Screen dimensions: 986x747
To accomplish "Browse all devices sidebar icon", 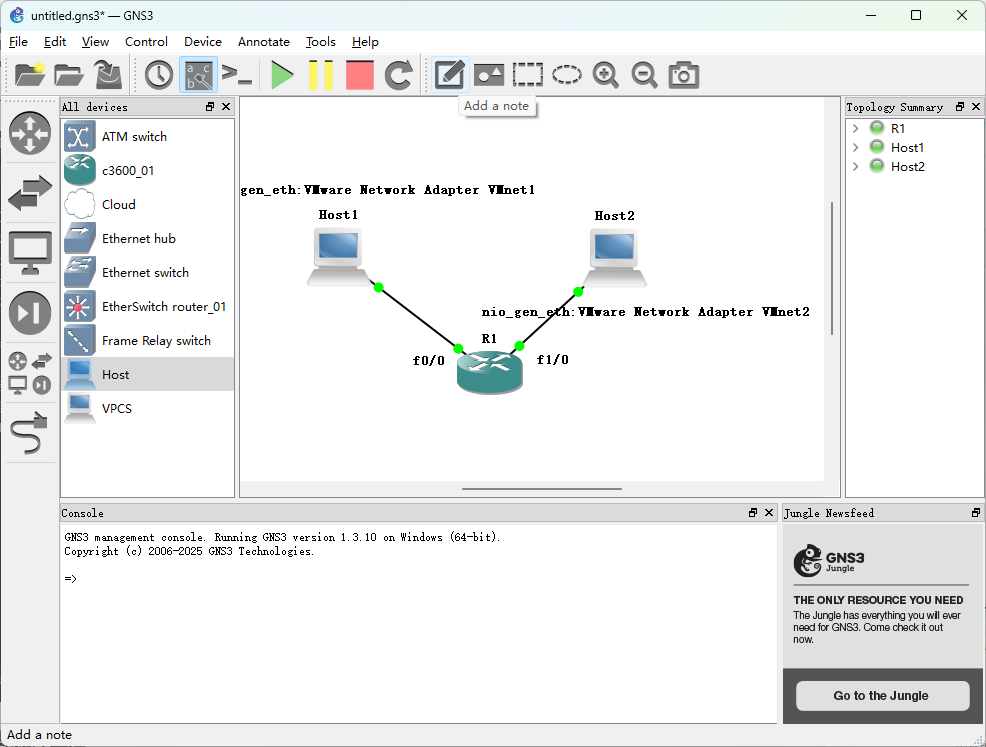I will [30, 373].
